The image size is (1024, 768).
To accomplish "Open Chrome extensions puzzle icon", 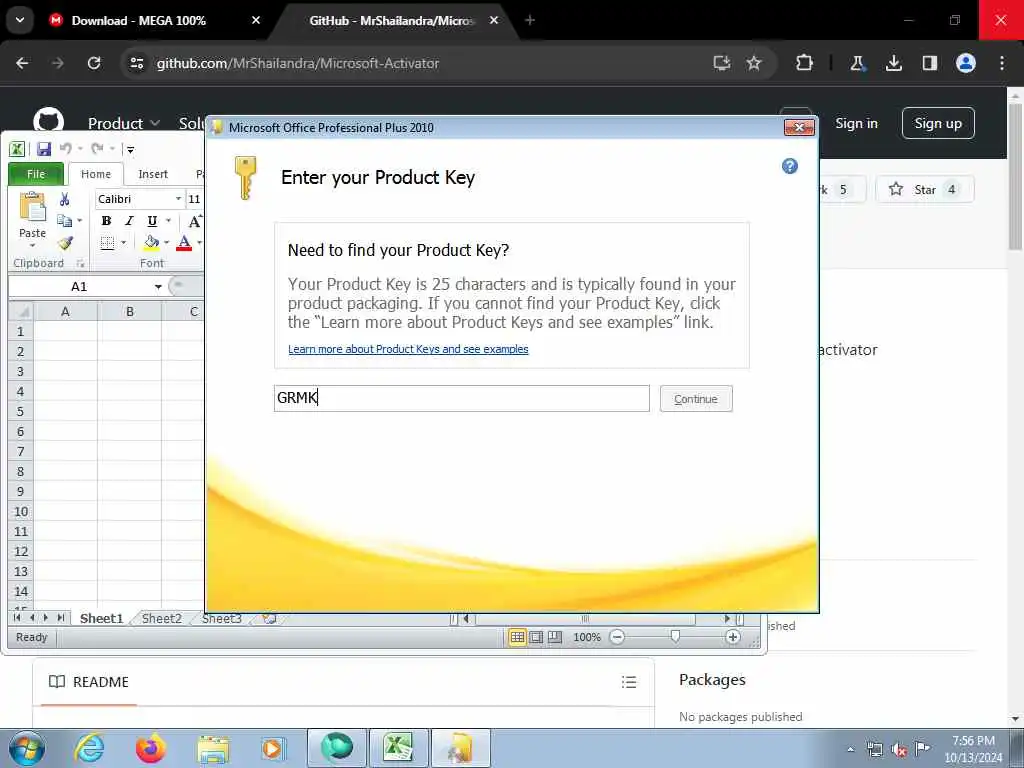I will (805, 63).
